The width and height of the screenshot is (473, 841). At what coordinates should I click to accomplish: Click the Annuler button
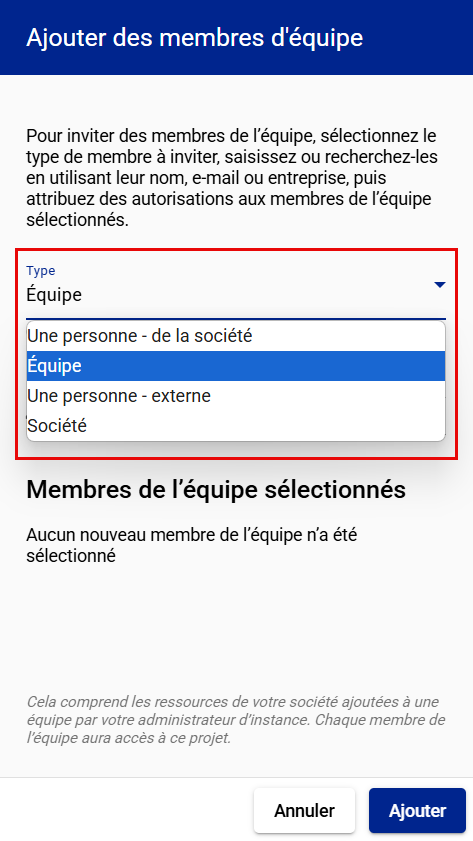coord(304,810)
